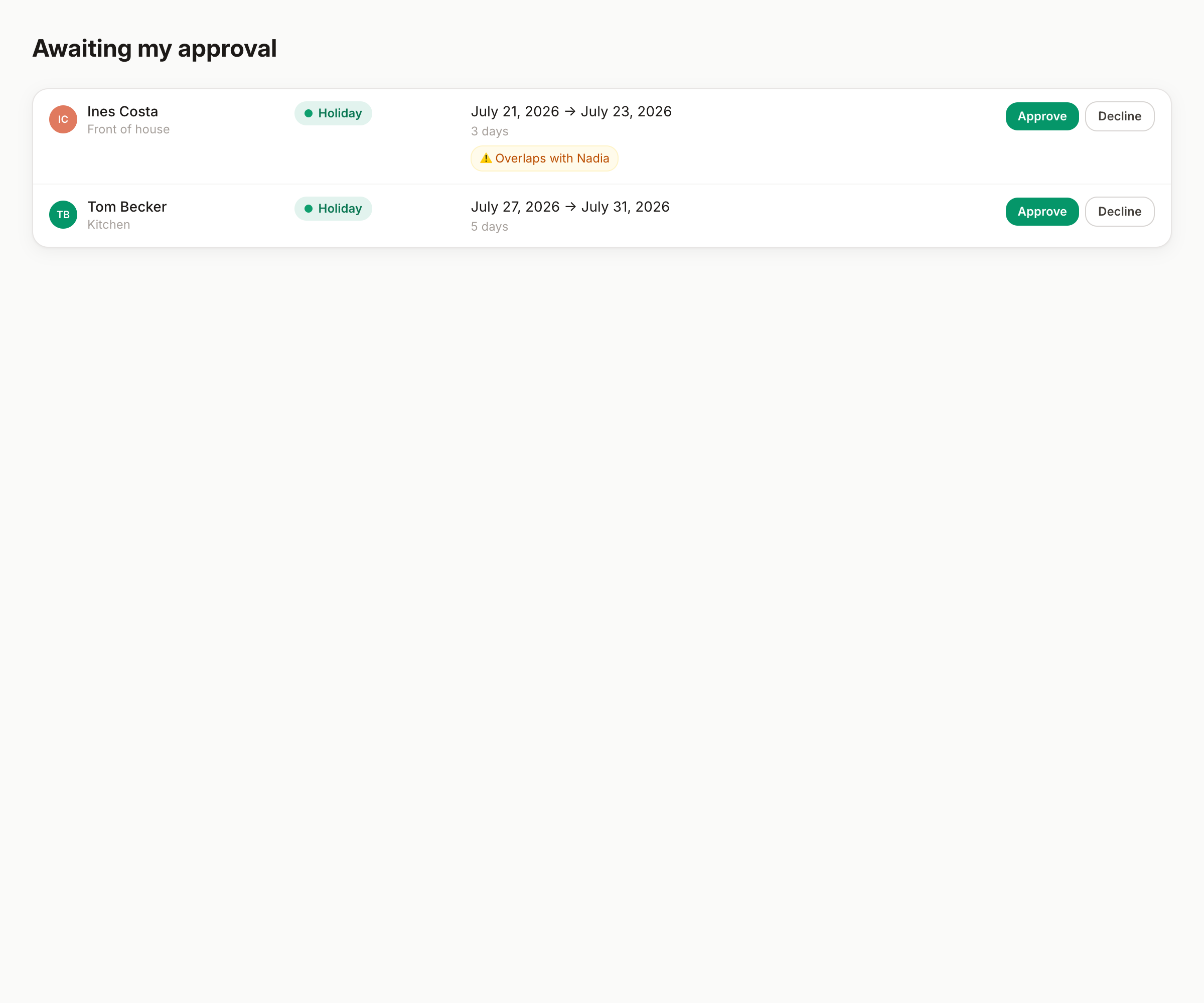Screen dimensions: 1204x1003
Task: Click the Holiday tag for Tom Becker
Action: point(333,209)
